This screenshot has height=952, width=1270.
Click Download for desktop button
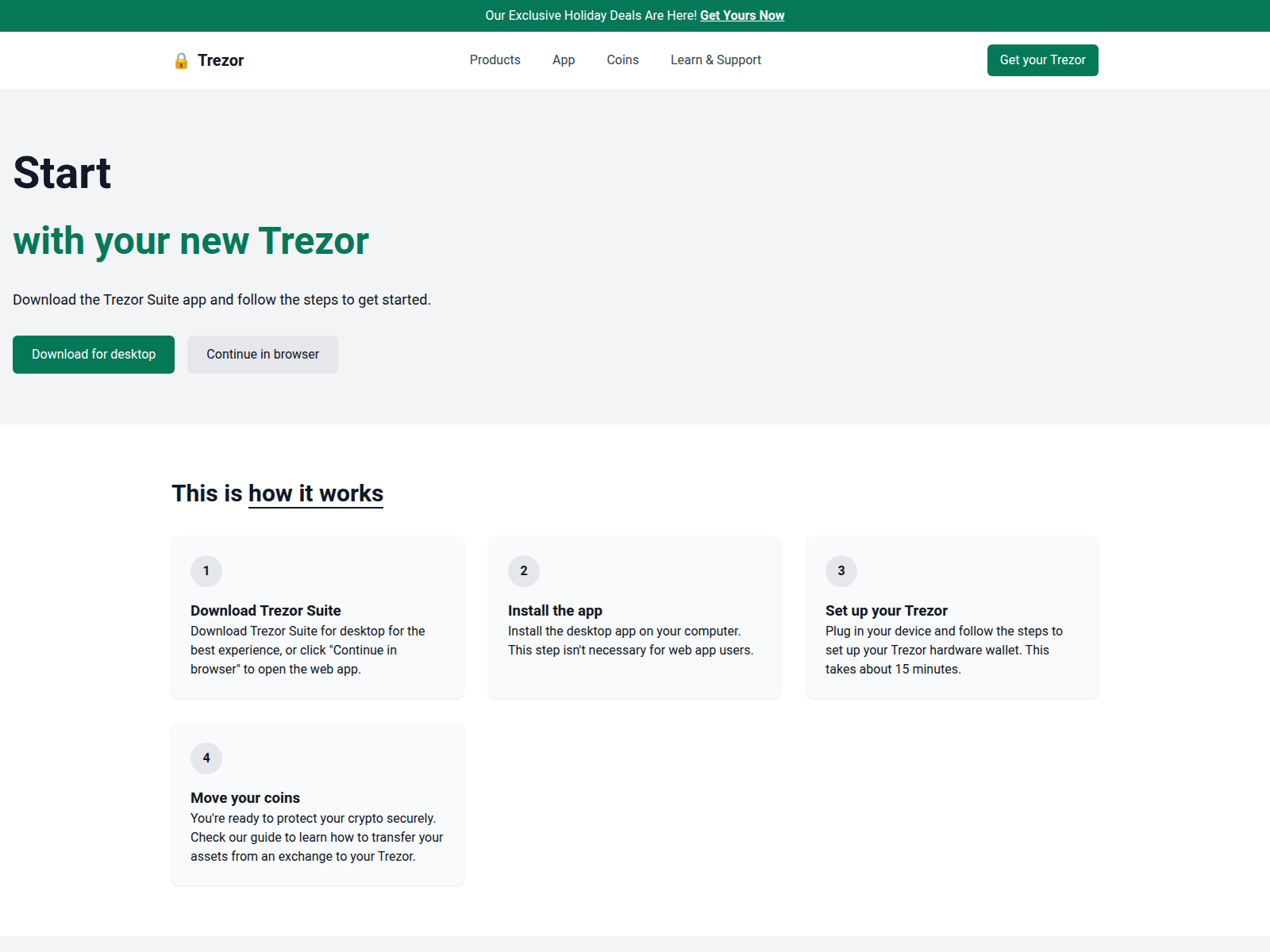tap(94, 355)
